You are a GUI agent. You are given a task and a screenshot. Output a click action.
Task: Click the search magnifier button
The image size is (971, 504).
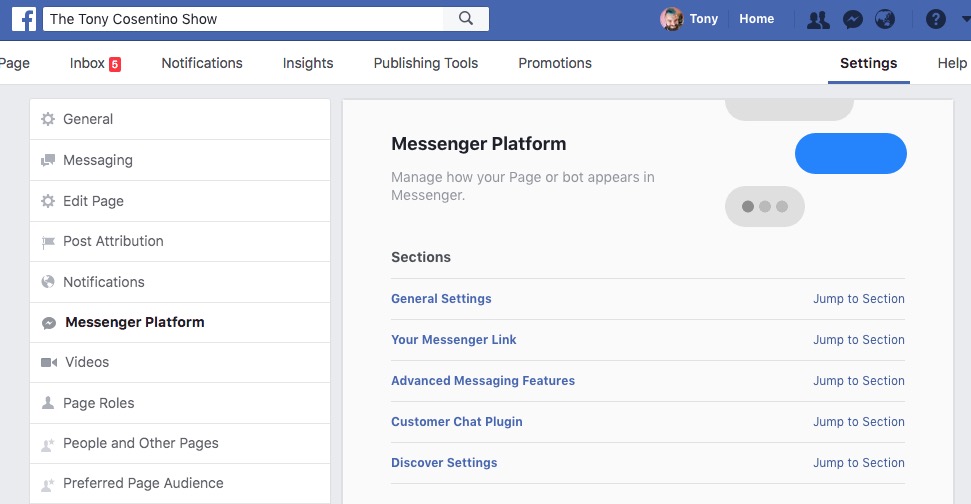466,19
